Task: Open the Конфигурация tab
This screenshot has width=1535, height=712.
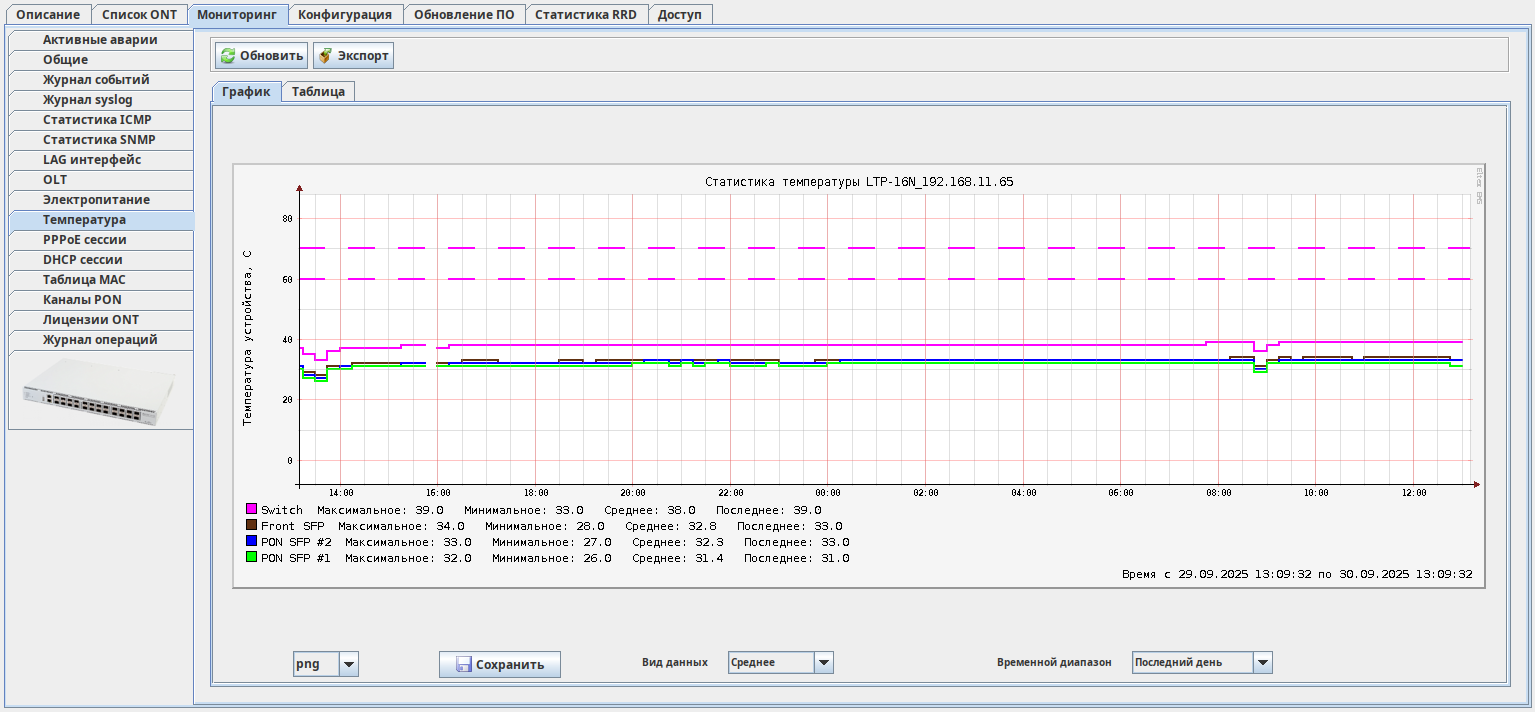Action: coord(346,15)
